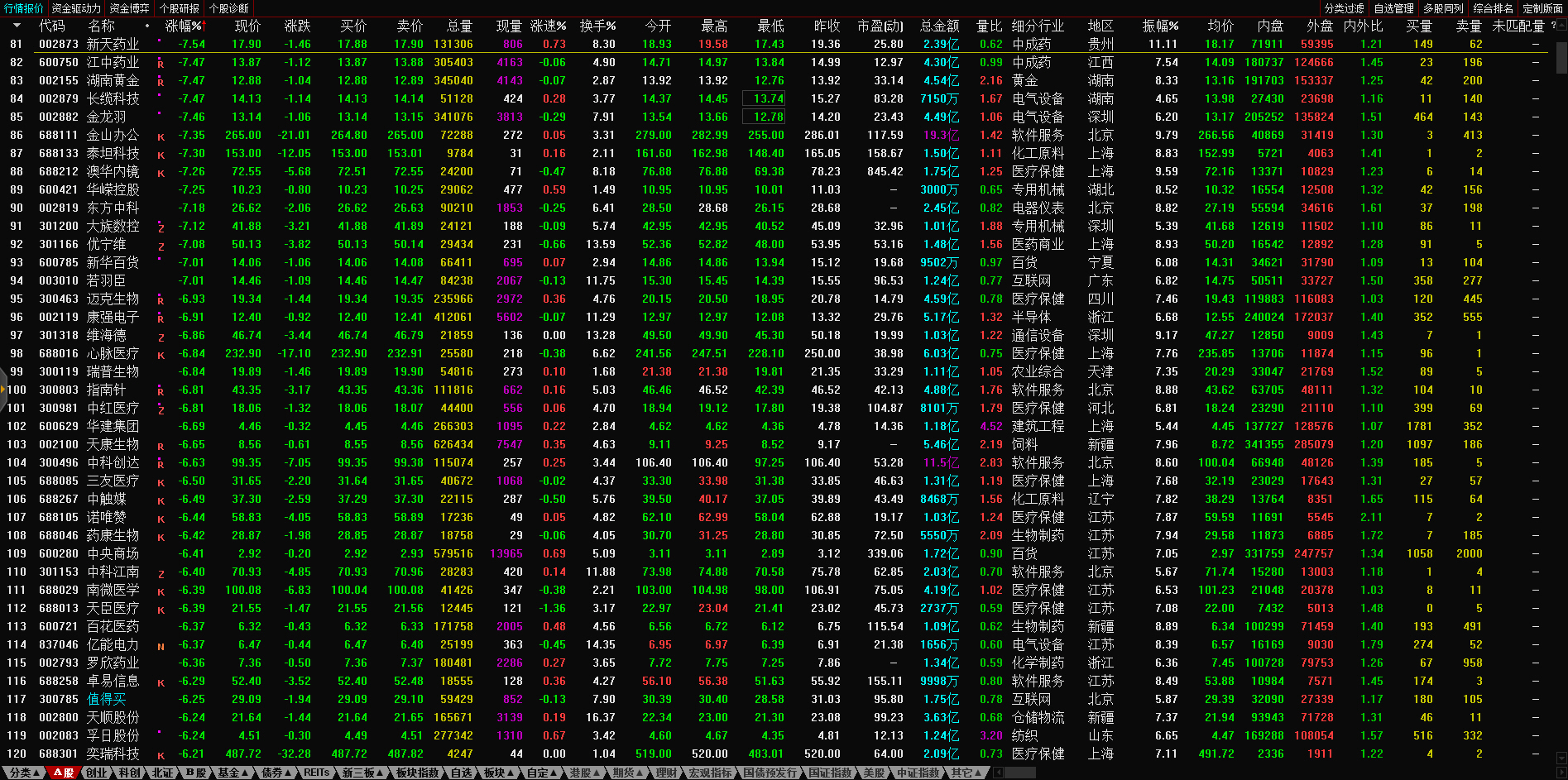Switch to the 资金驱动力 tab
The height and width of the screenshot is (780, 1568).
point(76,8)
